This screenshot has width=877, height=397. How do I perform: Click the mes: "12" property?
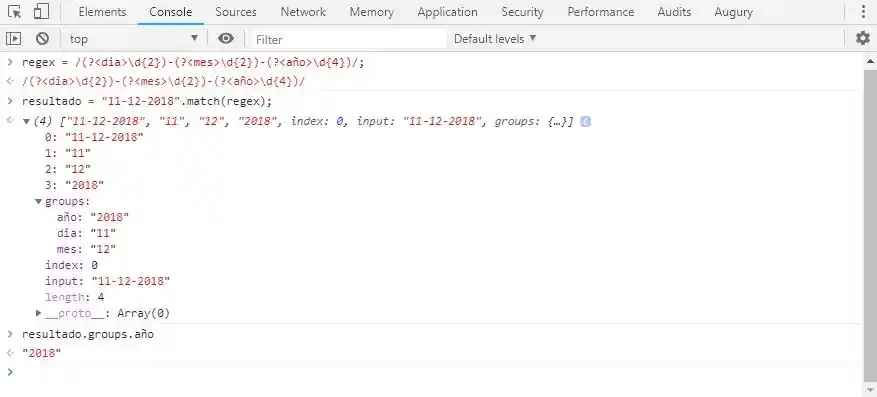(x=86, y=249)
